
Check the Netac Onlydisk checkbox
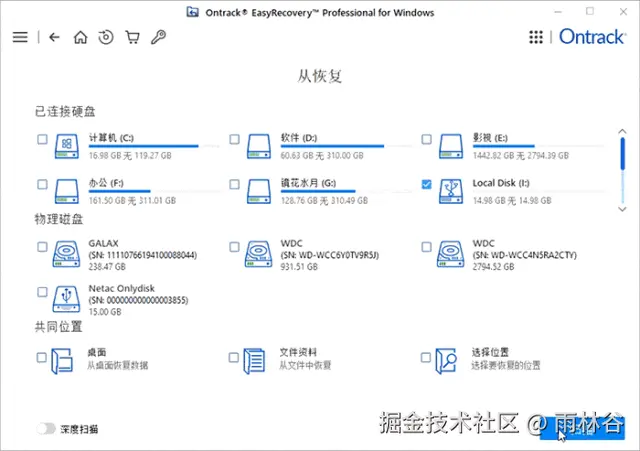42,292
